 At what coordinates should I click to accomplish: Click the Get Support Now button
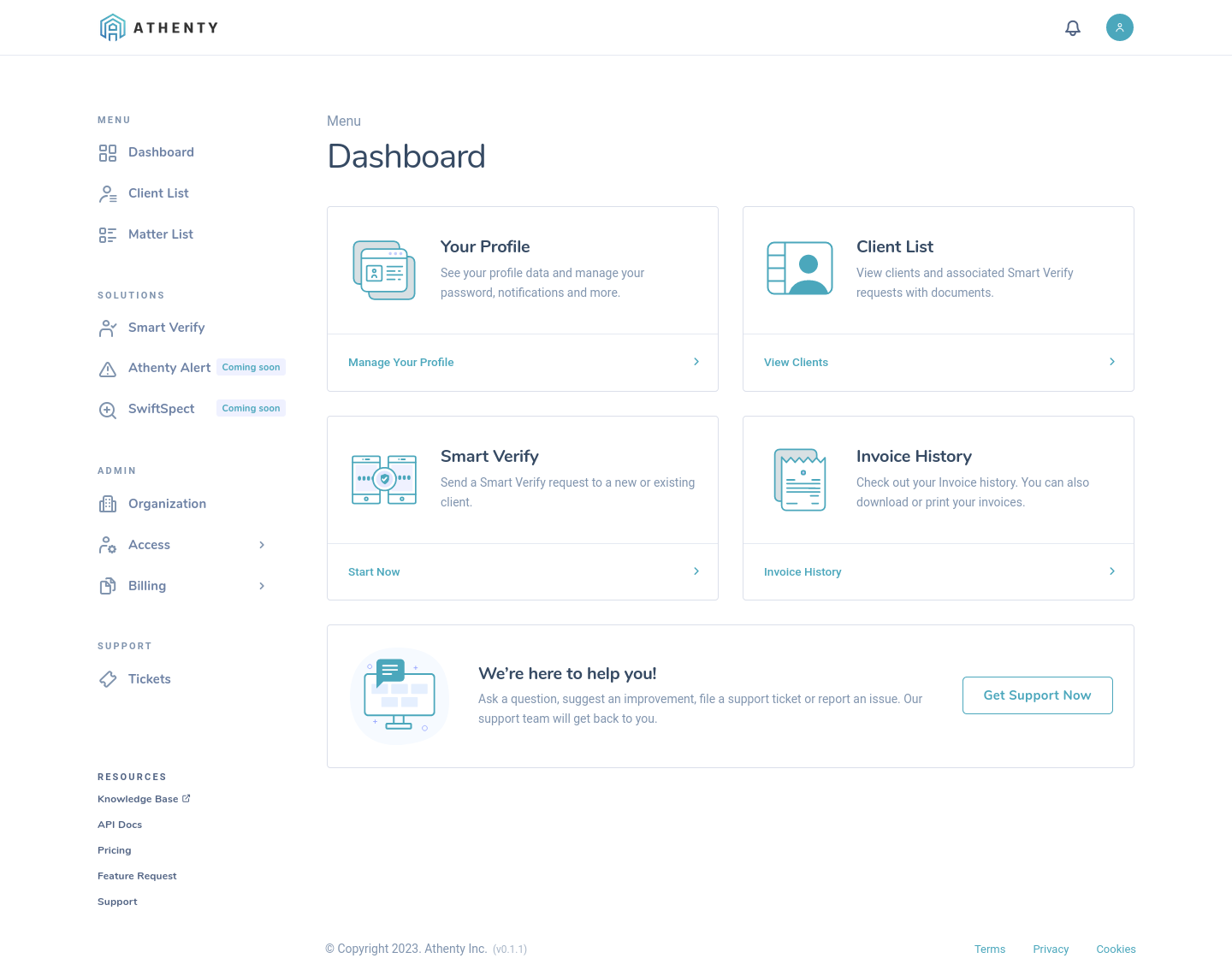[1037, 695]
